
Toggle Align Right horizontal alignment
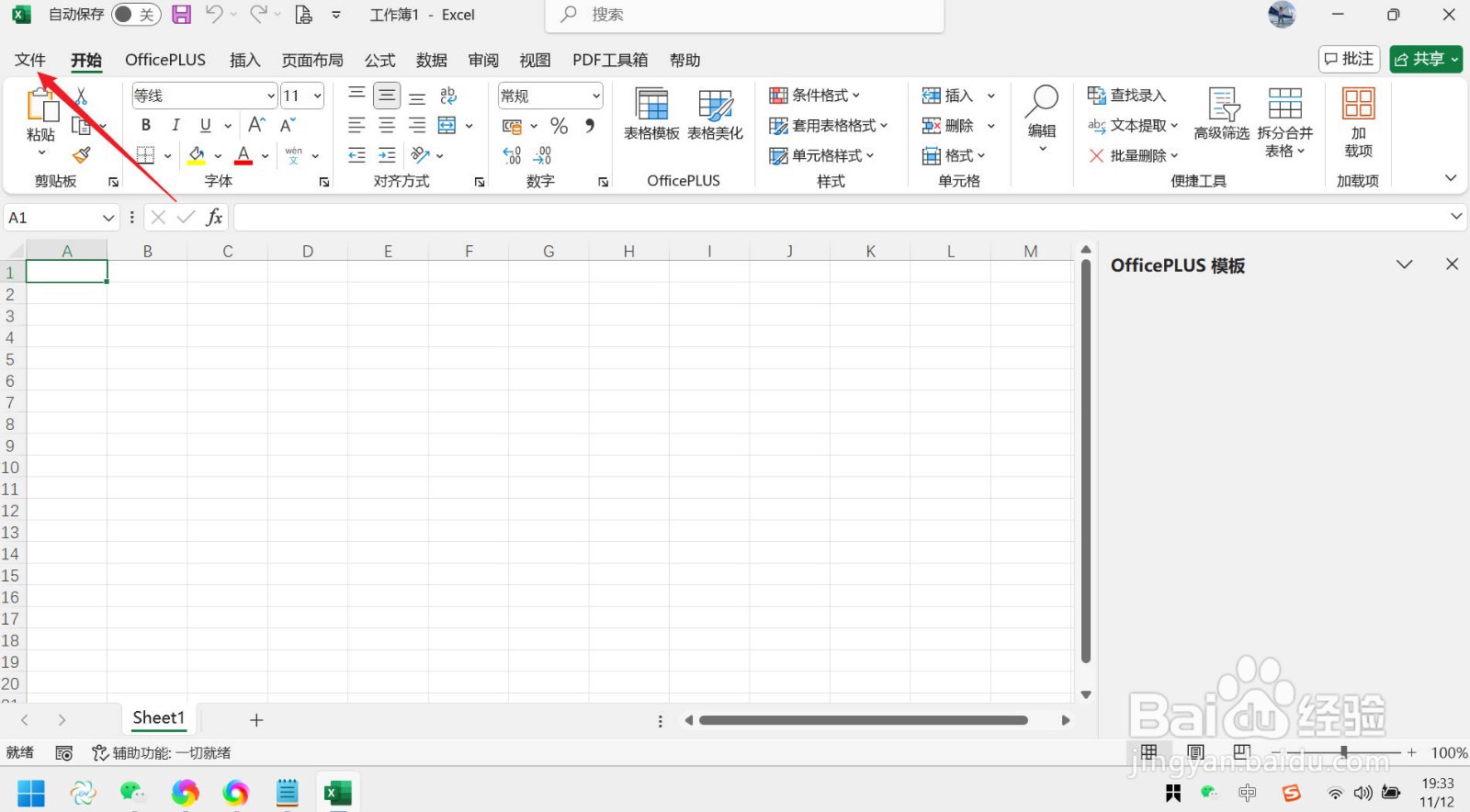[x=417, y=126]
